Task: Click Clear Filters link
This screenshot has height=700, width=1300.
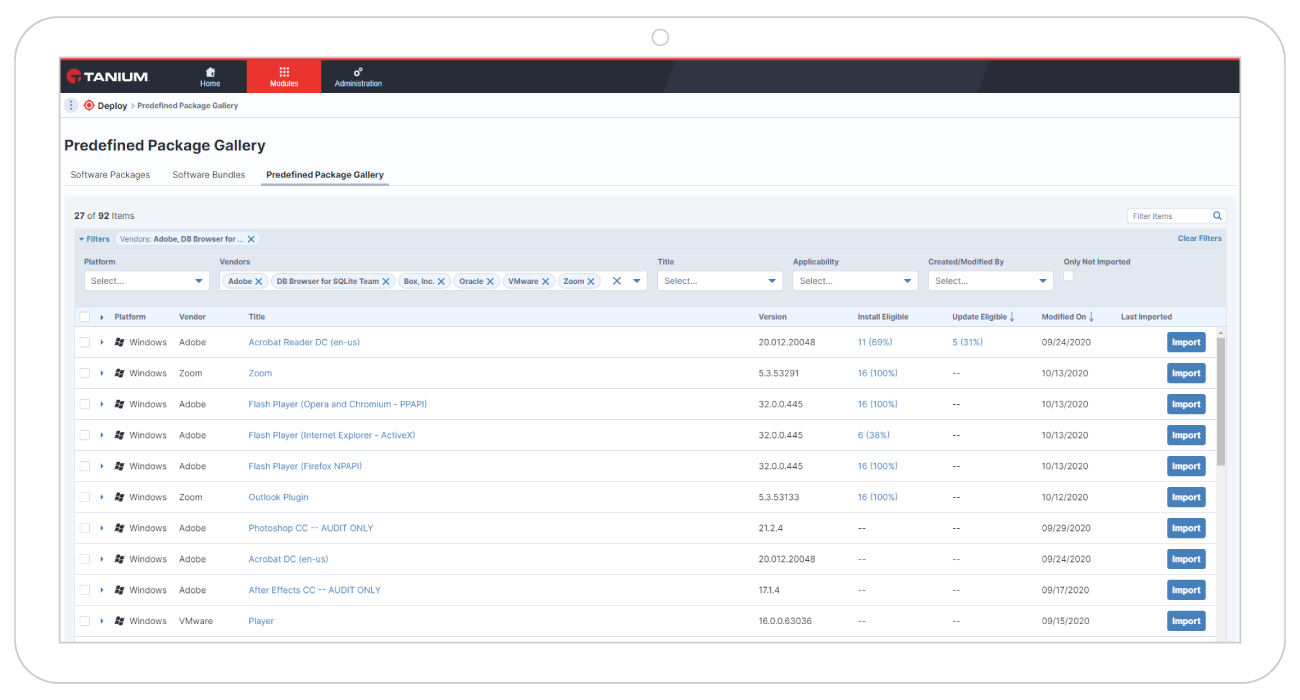Action: [x=1200, y=239]
